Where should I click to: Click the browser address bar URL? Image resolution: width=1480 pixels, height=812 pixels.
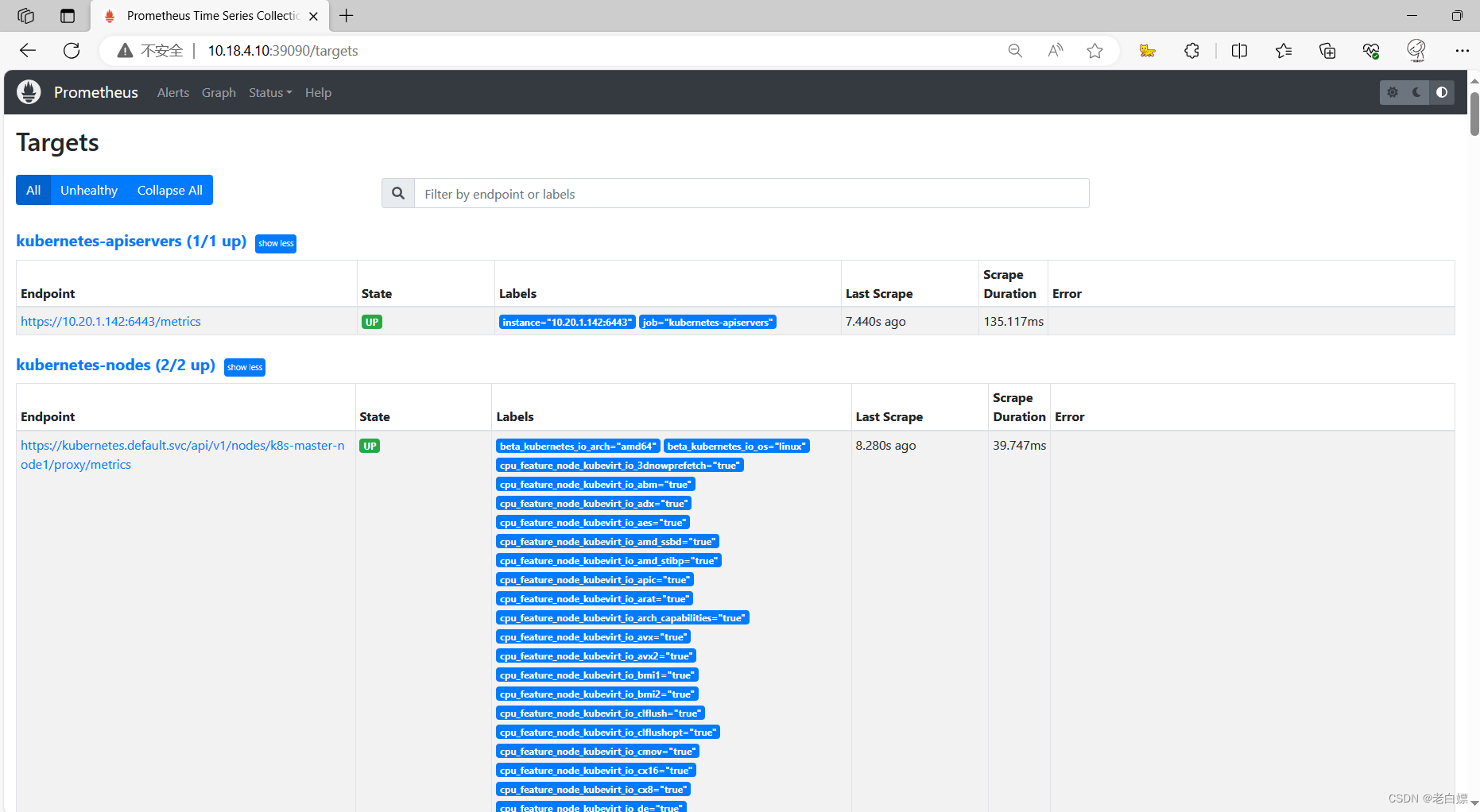click(283, 51)
